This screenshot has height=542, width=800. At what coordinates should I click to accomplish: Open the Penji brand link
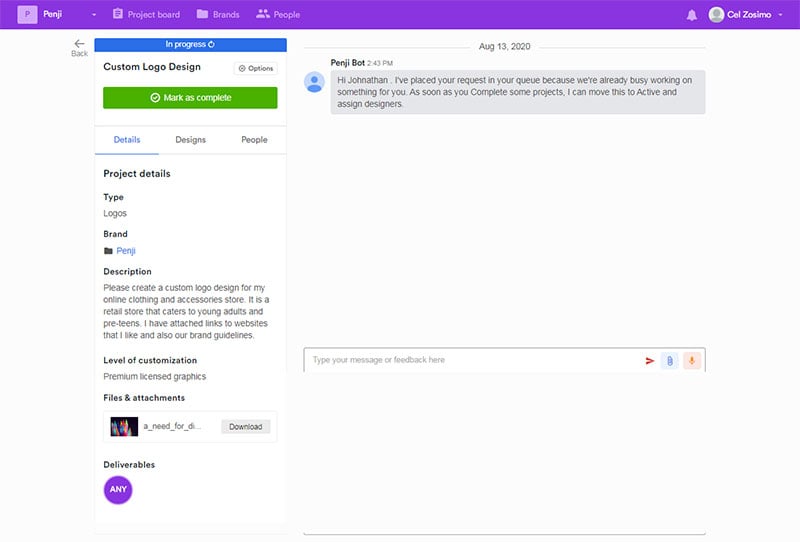[126, 251]
